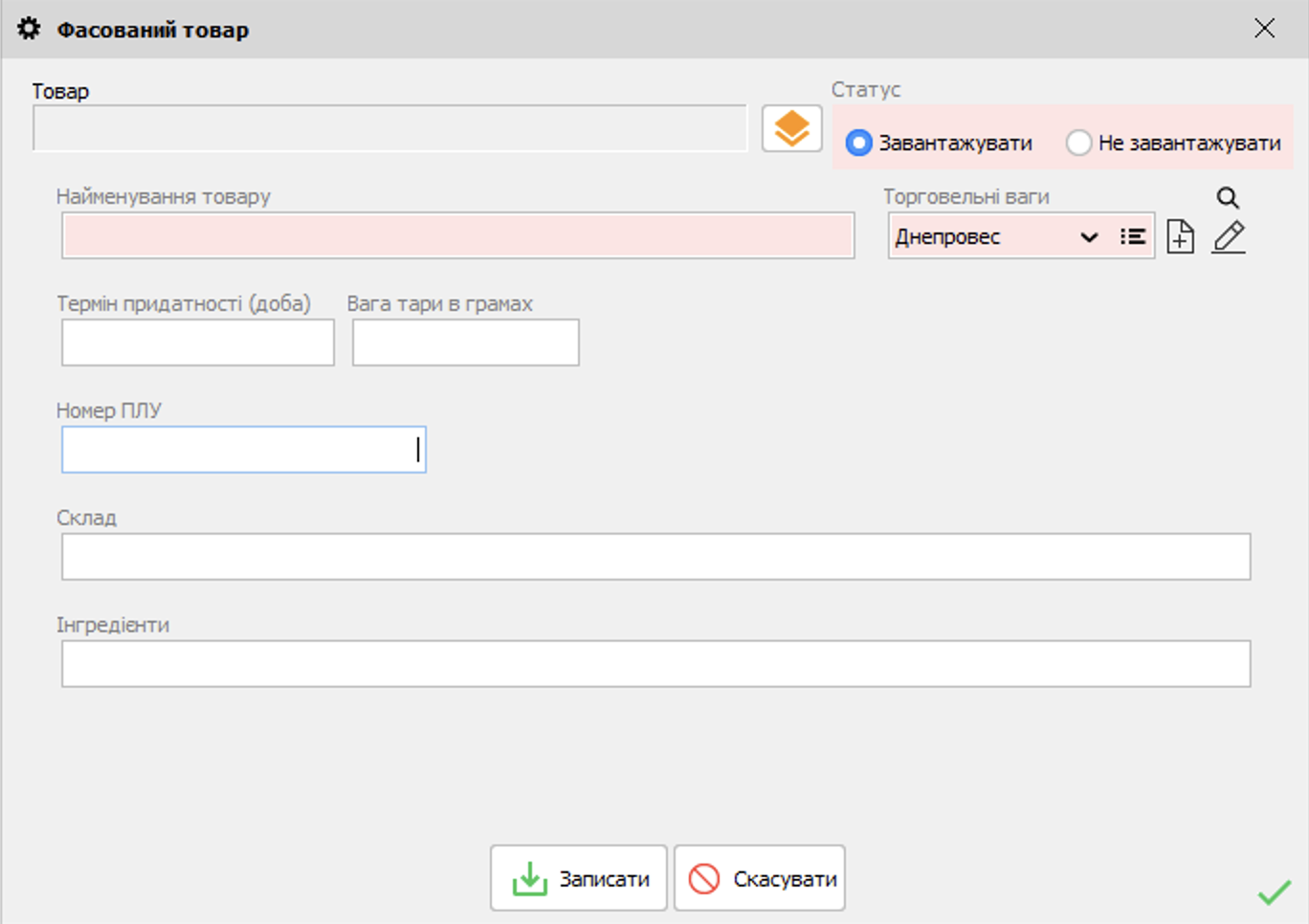Expand the Днепровес scales dropdown arrow
The height and width of the screenshot is (924, 1309).
(1089, 237)
